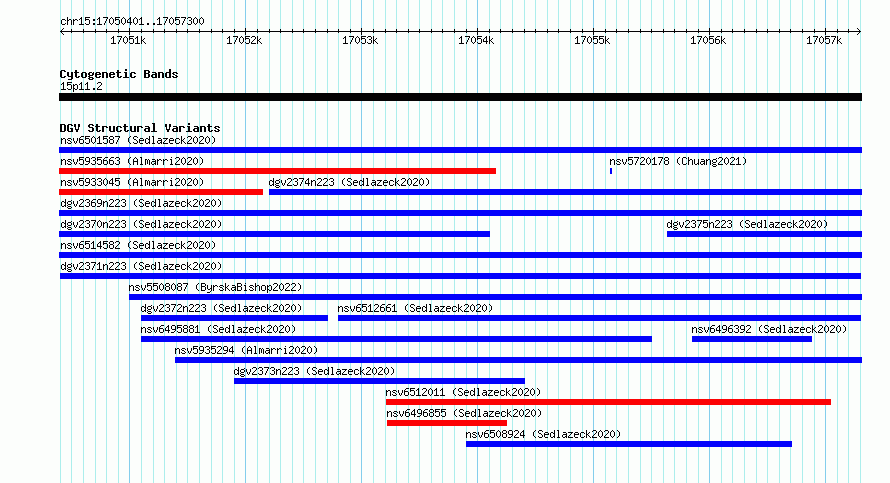Open nsv6512661 (Sedlazeck2020) label
This screenshot has height=483, width=890.
[415, 308]
